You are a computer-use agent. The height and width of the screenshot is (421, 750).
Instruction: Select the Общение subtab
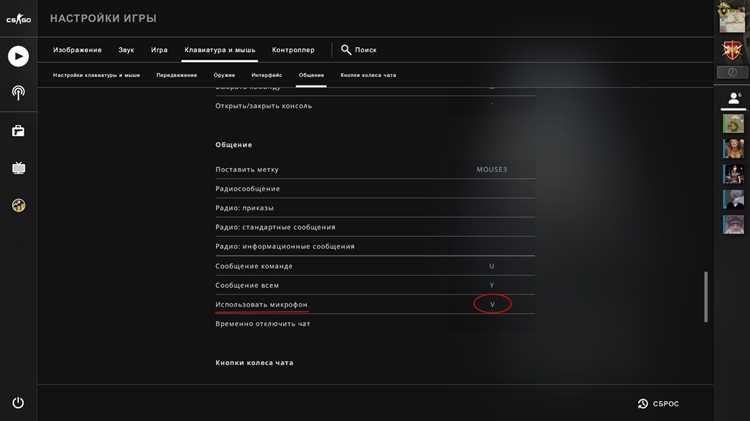coord(311,75)
